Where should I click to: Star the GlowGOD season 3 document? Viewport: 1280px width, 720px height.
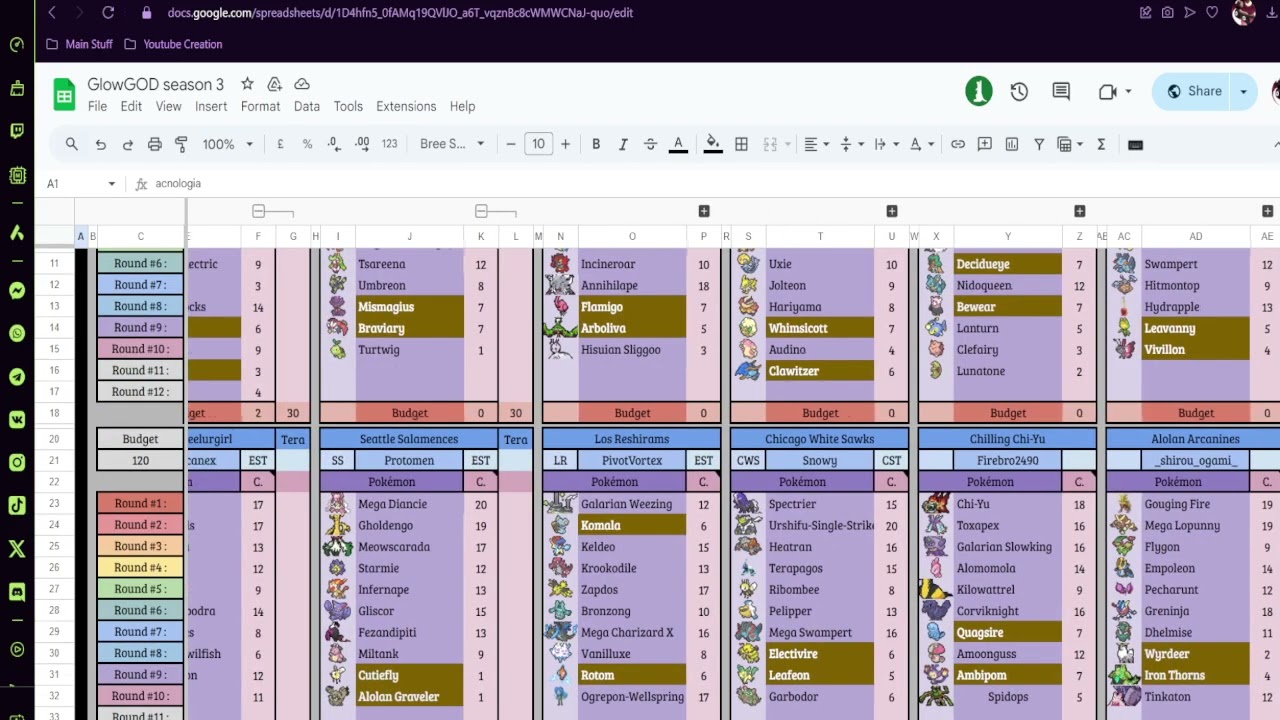click(247, 84)
